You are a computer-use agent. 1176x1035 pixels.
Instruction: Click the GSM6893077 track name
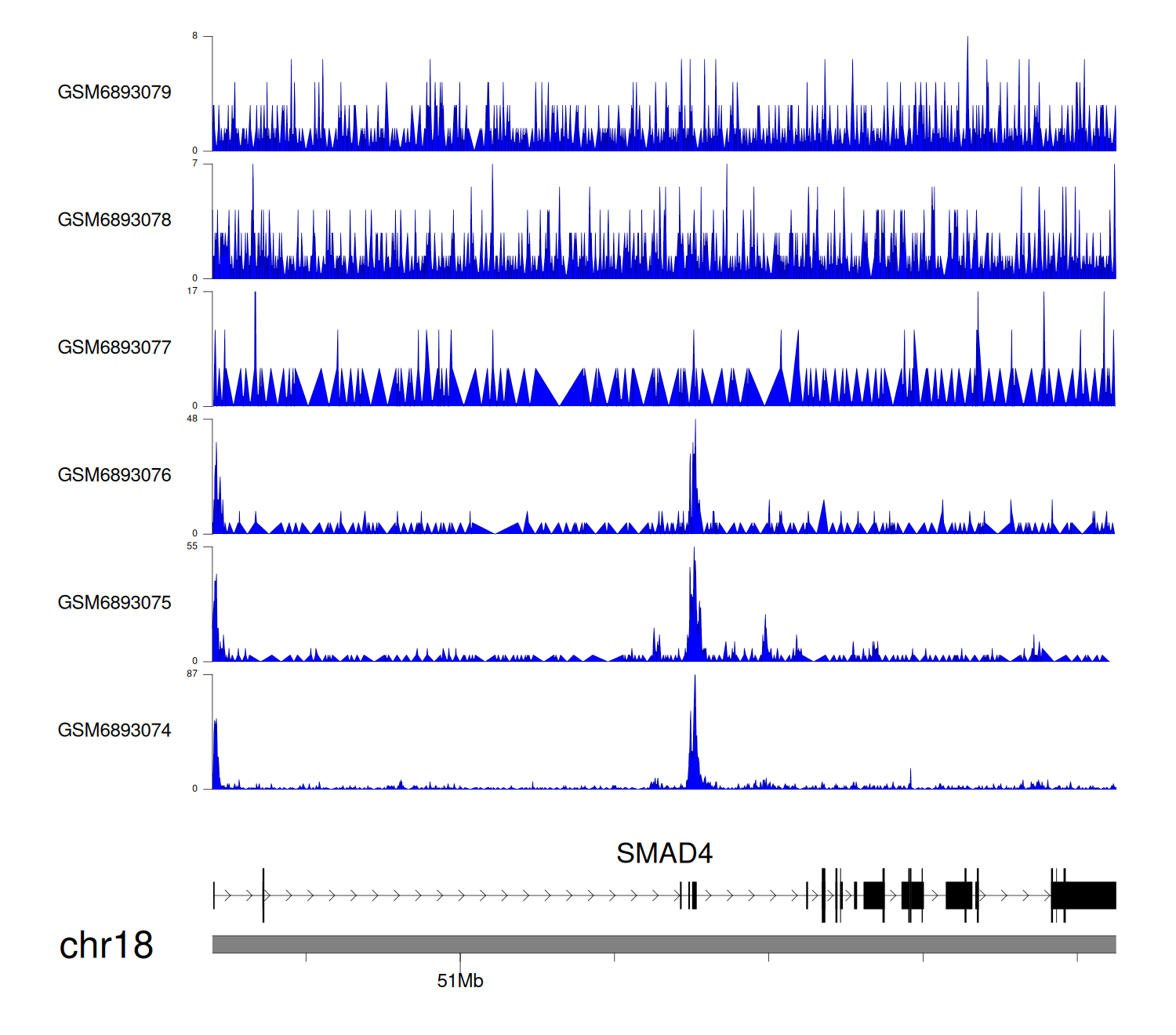pyautogui.click(x=114, y=348)
